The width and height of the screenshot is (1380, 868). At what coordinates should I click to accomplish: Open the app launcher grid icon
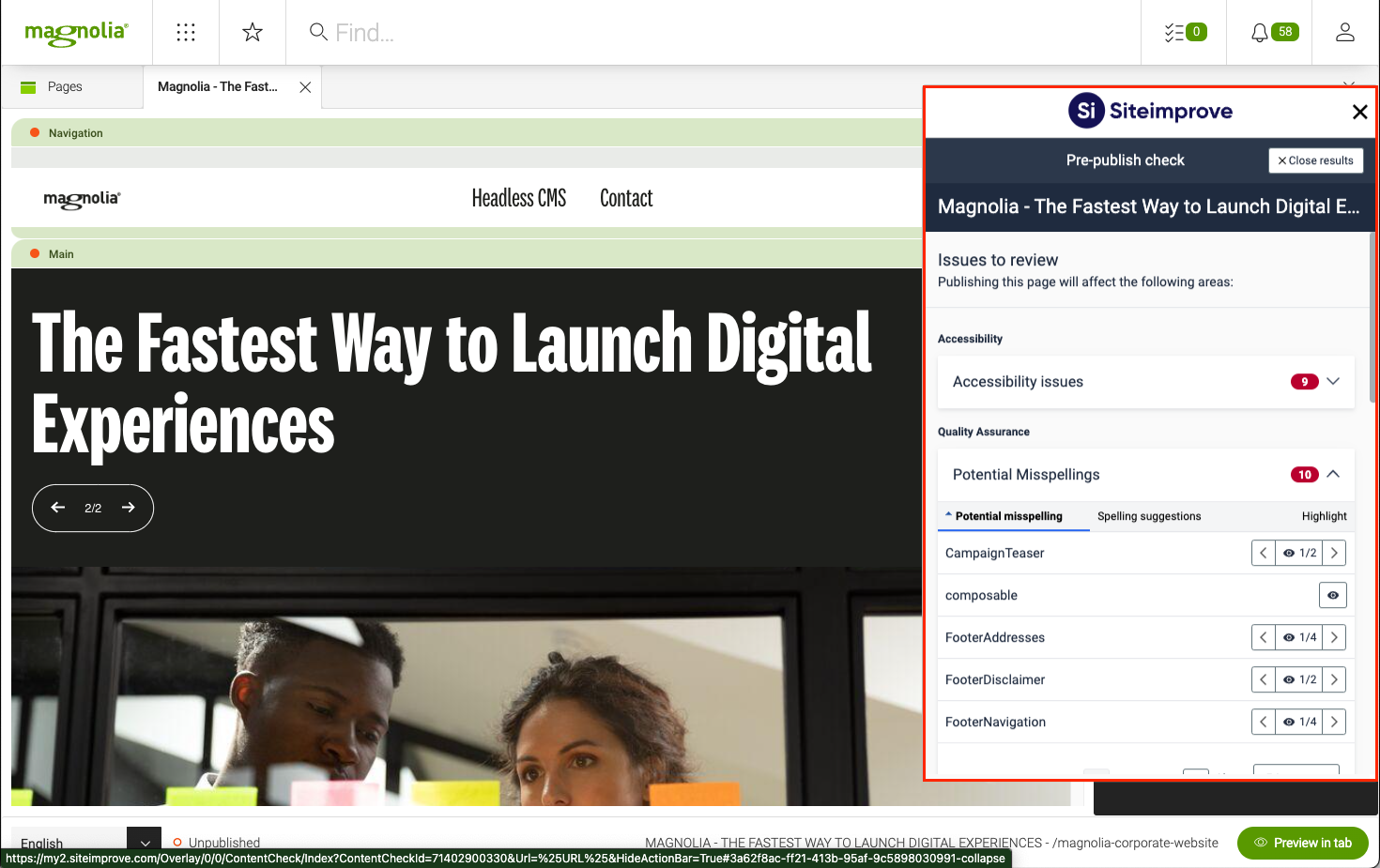[x=186, y=33]
